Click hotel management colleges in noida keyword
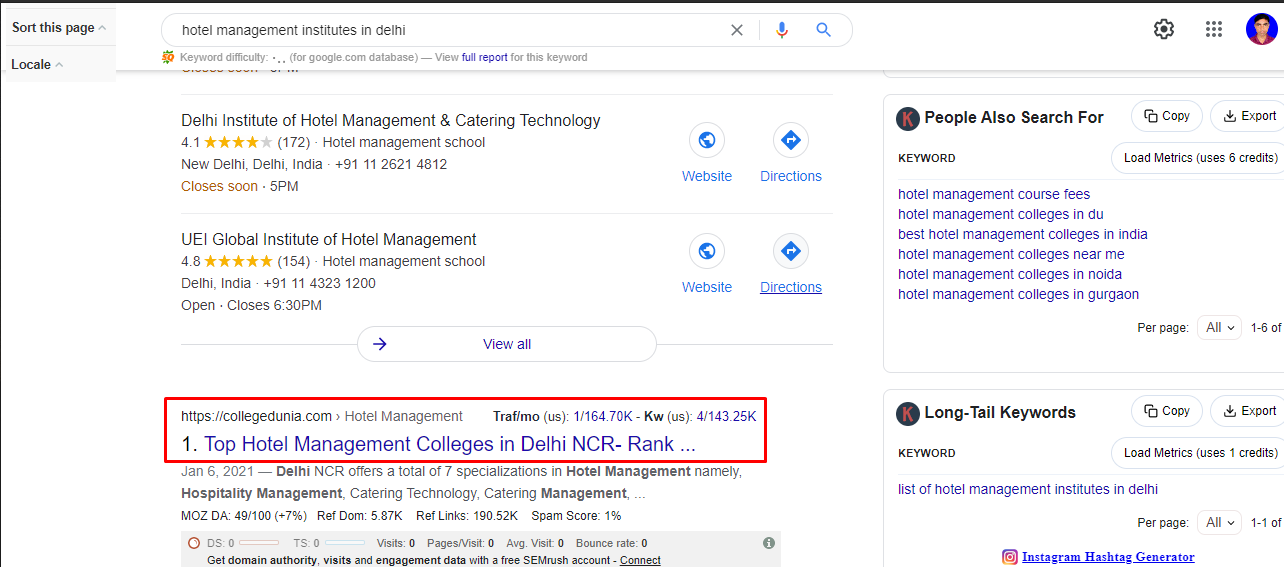 click(1009, 274)
